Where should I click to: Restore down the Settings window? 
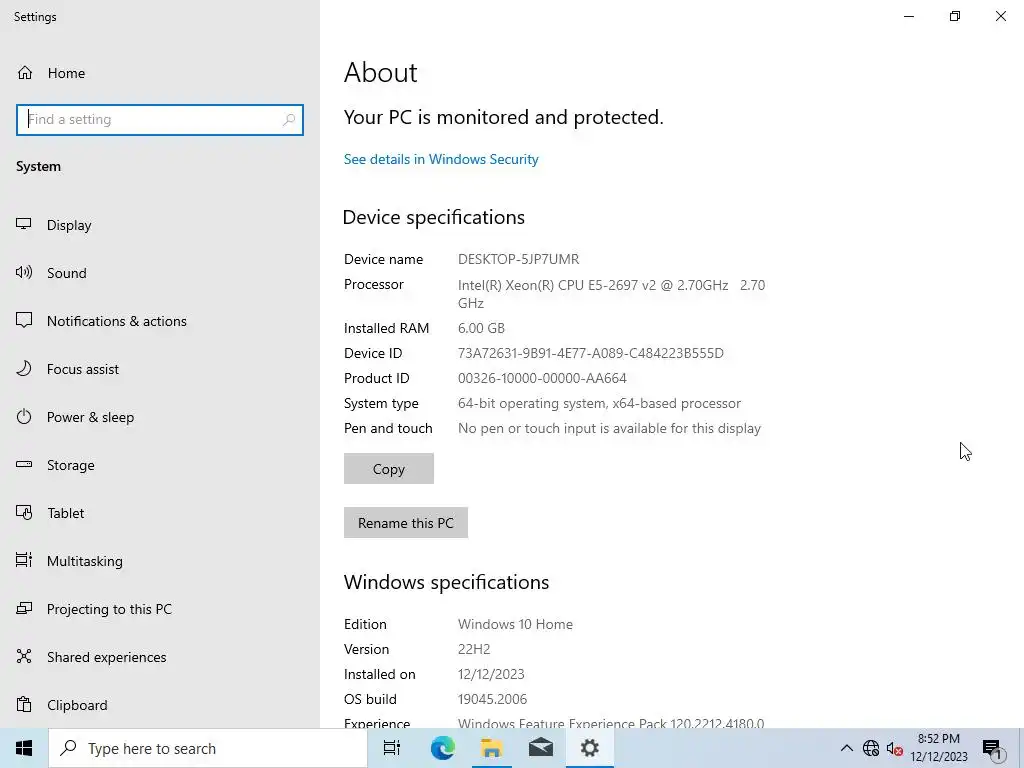click(x=955, y=16)
